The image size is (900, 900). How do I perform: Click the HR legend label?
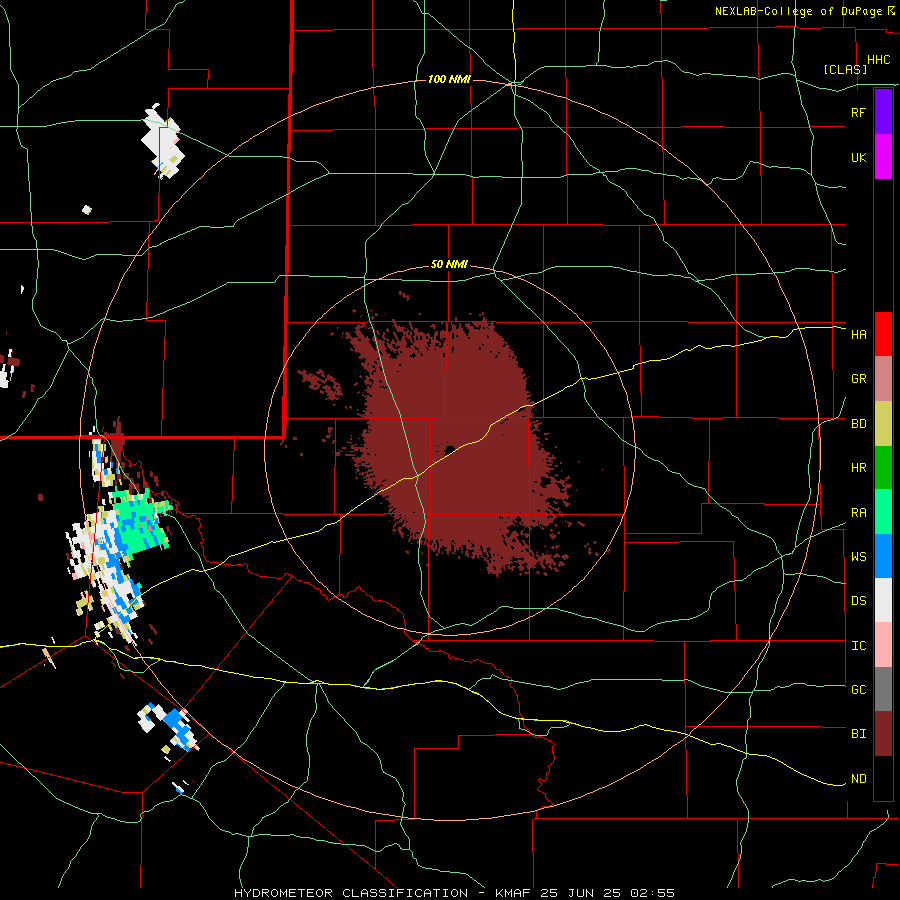tap(859, 468)
